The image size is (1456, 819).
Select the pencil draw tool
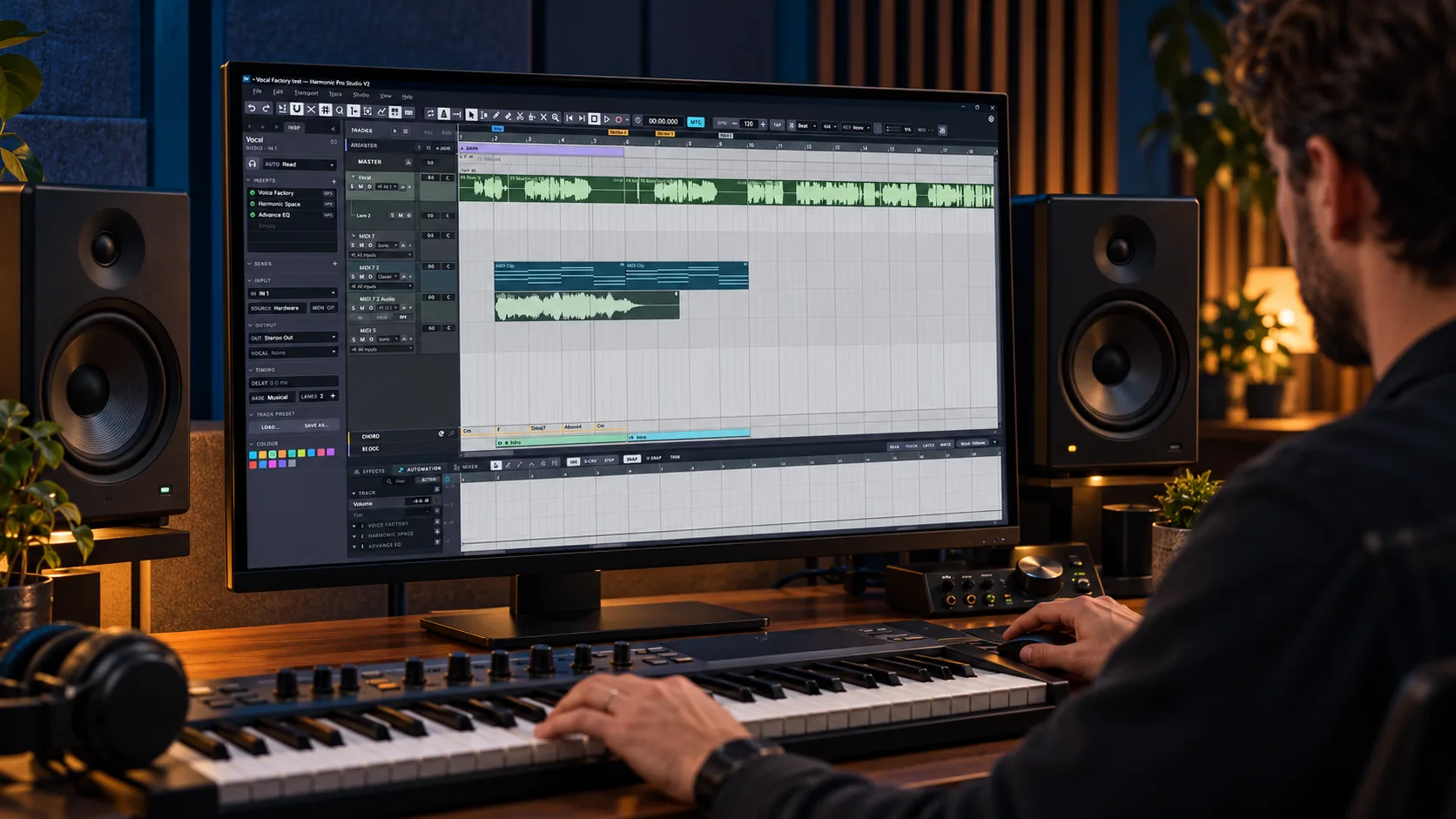495,115
